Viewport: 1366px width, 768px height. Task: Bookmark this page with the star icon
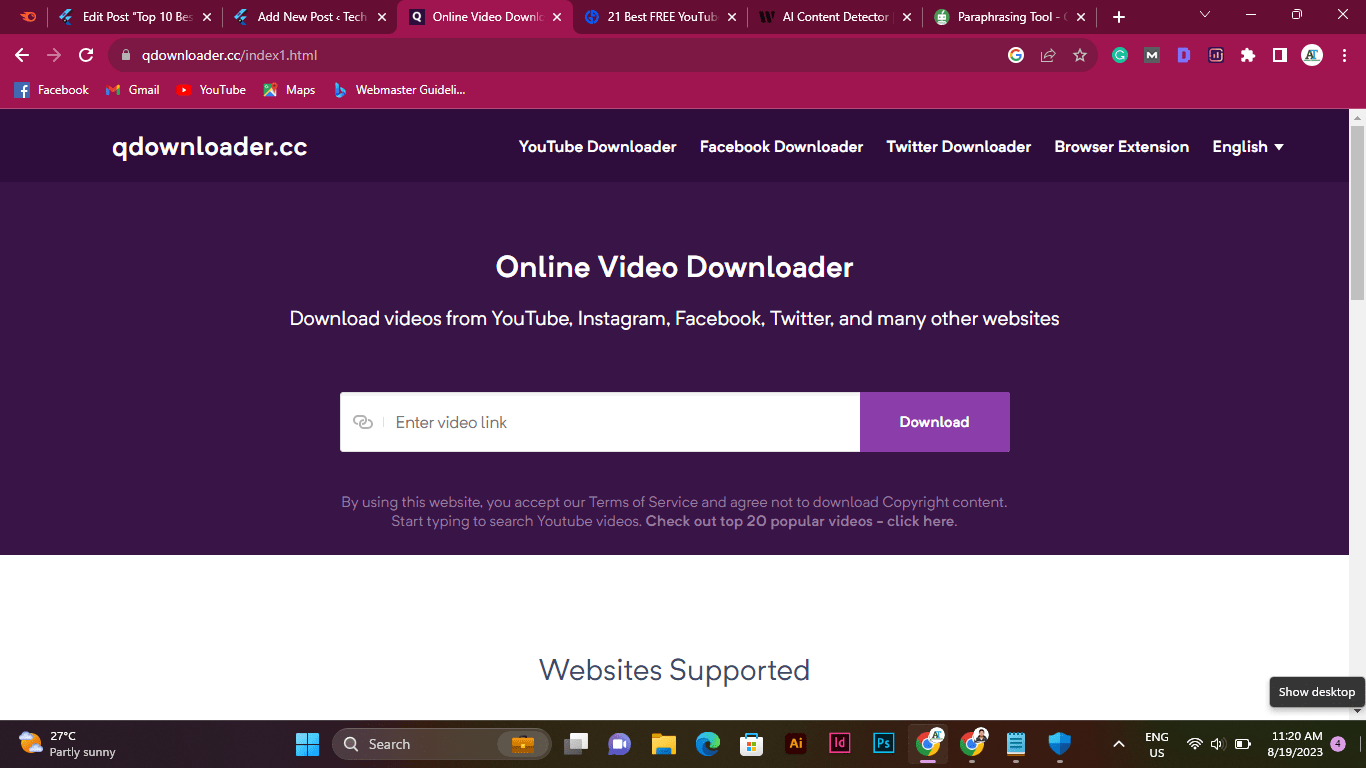coord(1080,56)
